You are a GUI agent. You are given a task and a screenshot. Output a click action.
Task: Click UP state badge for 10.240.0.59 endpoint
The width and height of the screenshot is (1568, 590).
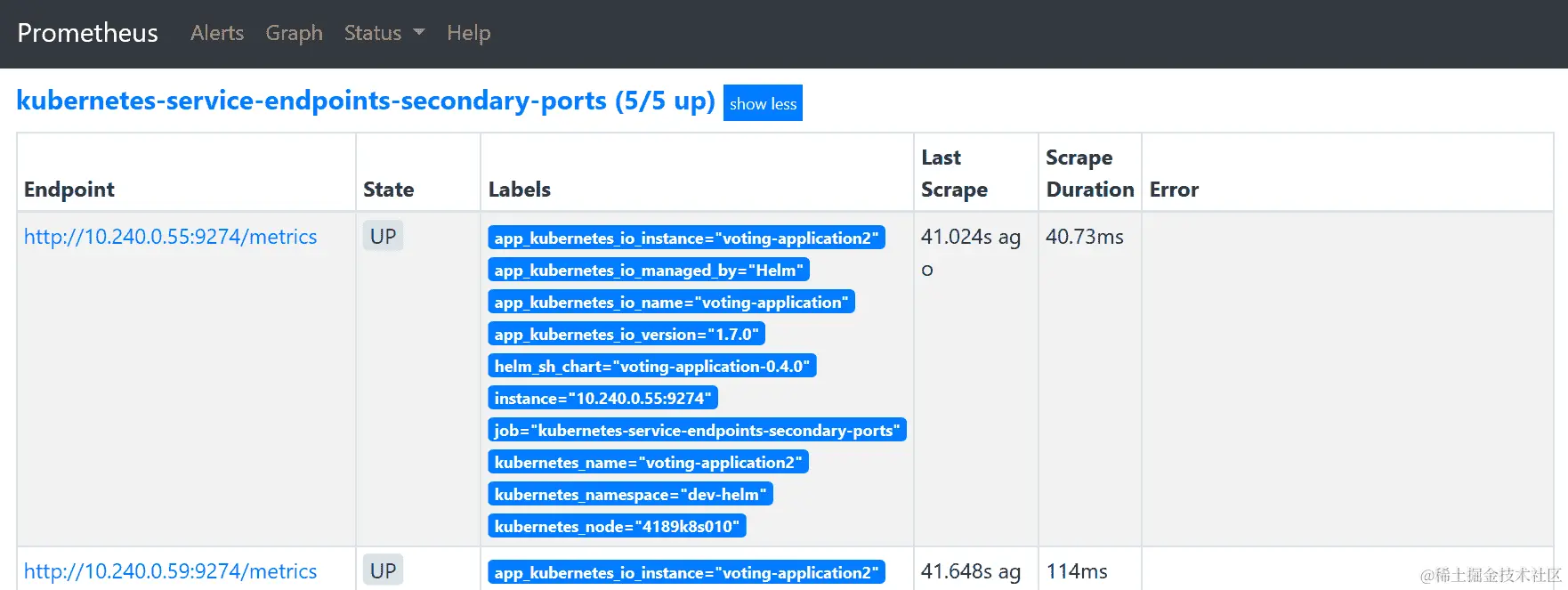click(x=384, y=570)
